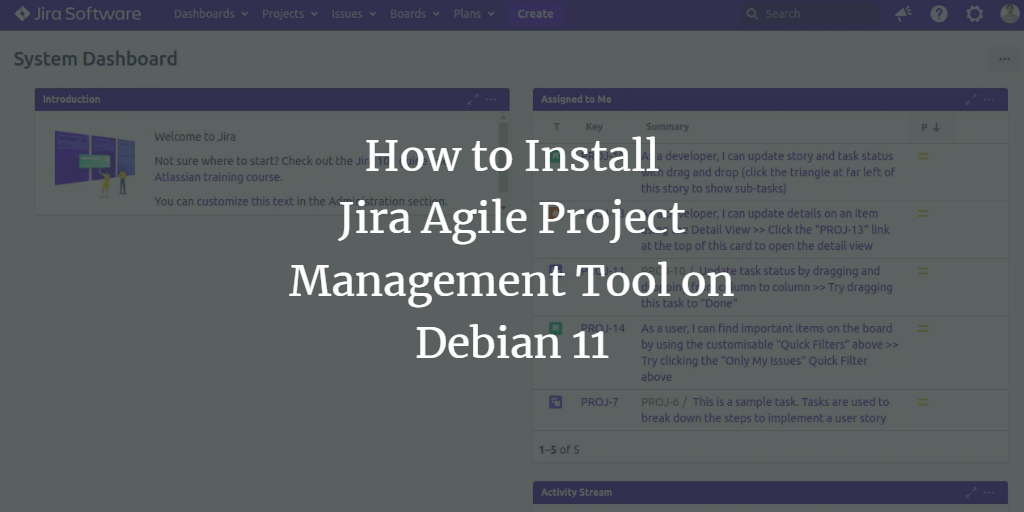Click the PROJ-14 story type icon
Viewport: 1024px width, 512px height.
(x=555, y=328)
